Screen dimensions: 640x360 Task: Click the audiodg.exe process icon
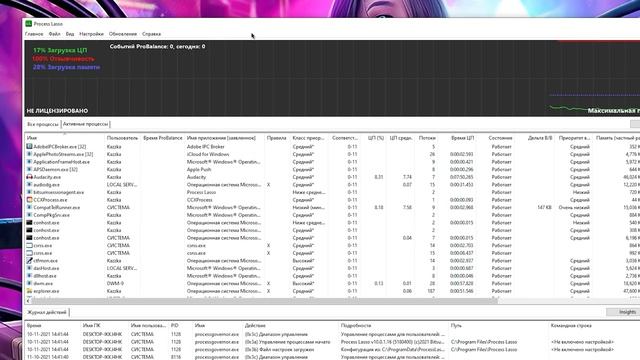[29, 184]
